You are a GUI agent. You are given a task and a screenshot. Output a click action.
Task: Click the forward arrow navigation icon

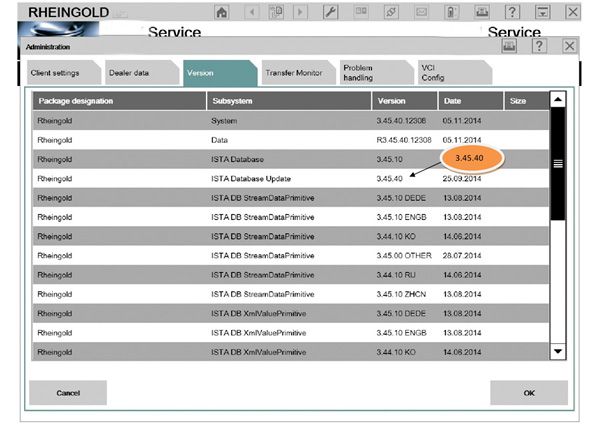(299, 12)
